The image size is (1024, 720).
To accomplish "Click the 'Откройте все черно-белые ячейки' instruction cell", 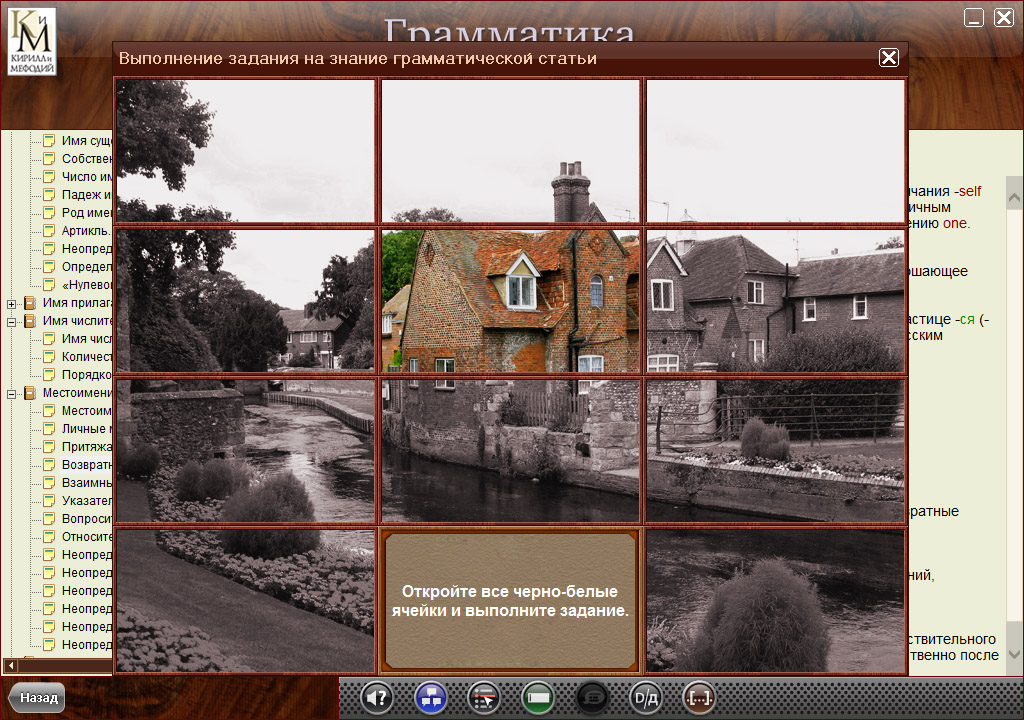I will click(x=511, y=600).
